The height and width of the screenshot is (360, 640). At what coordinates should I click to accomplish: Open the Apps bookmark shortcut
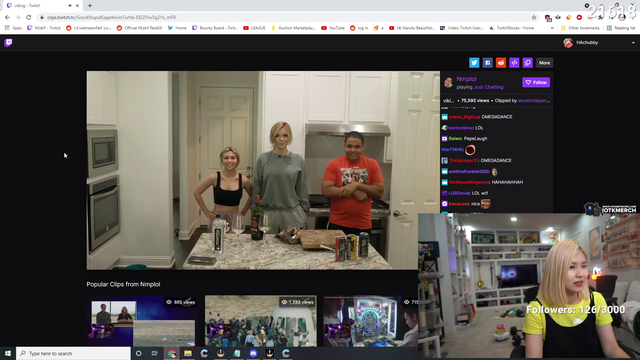13,28
